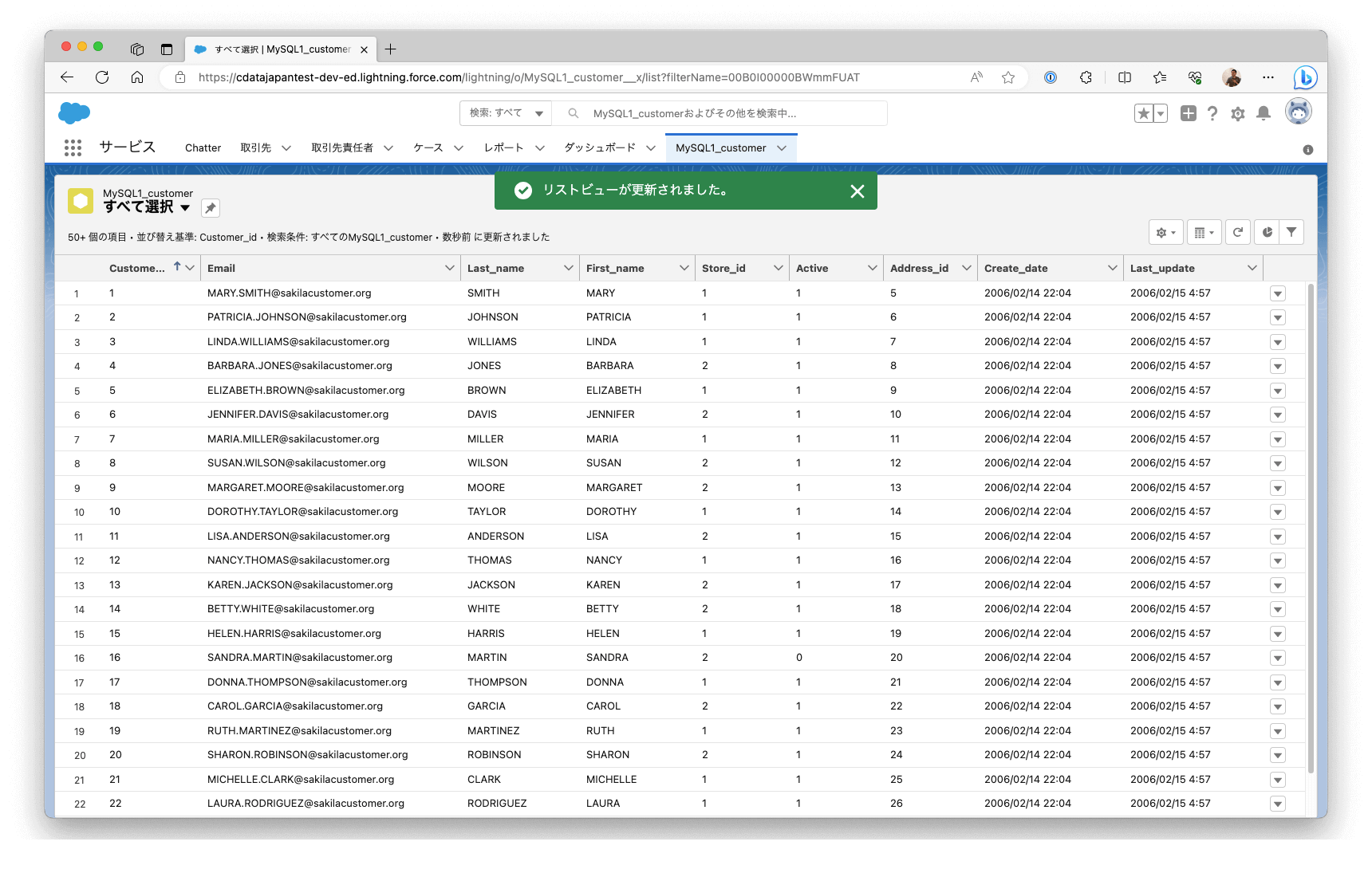Open the Last_update column actions chevron
The image size is (1372, 877).
point(1252,269)
